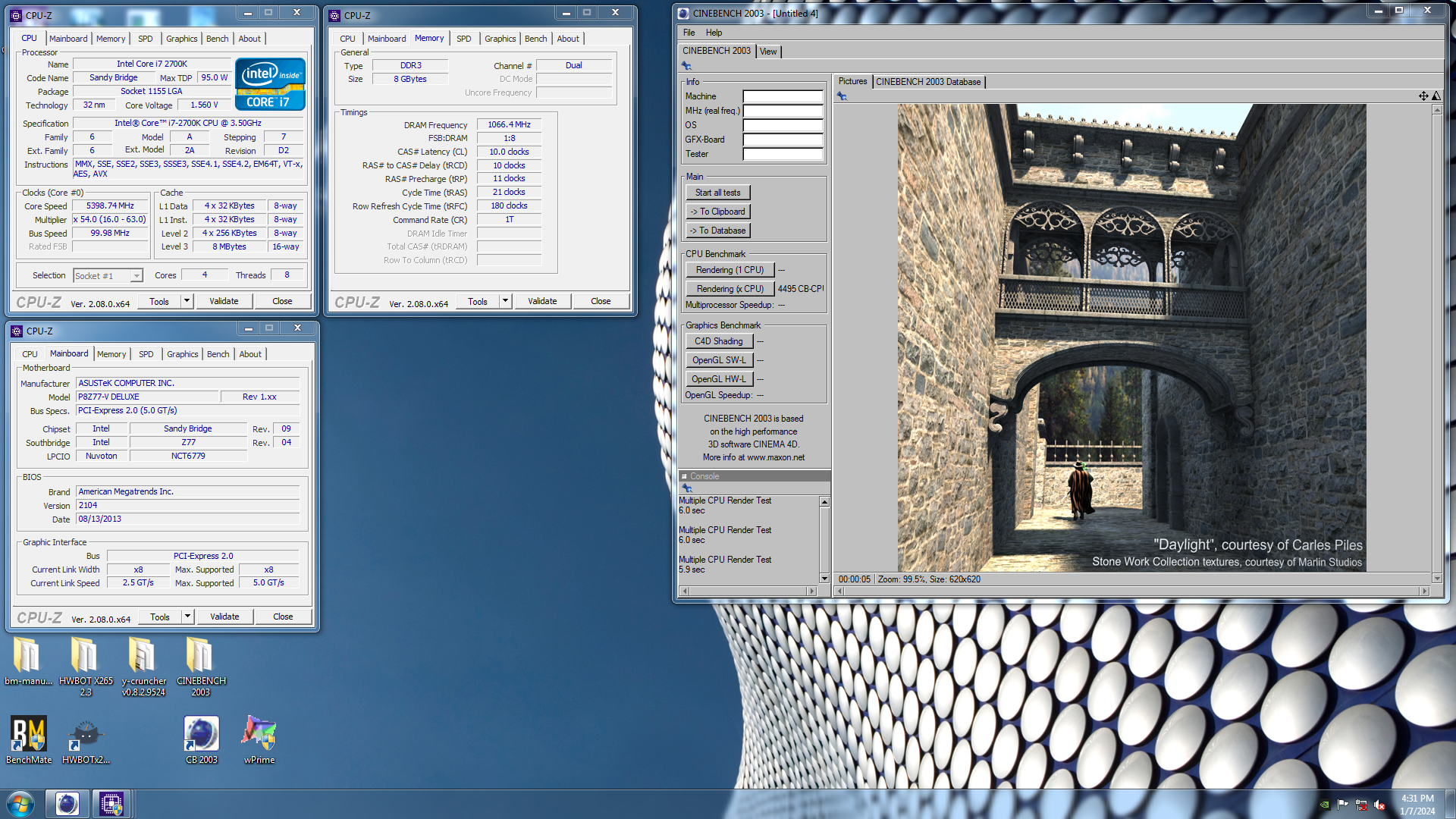The image size is (1456, 819).
Task: Click the Console scrollbar up arrow
Action: click(x=824, y=502)
